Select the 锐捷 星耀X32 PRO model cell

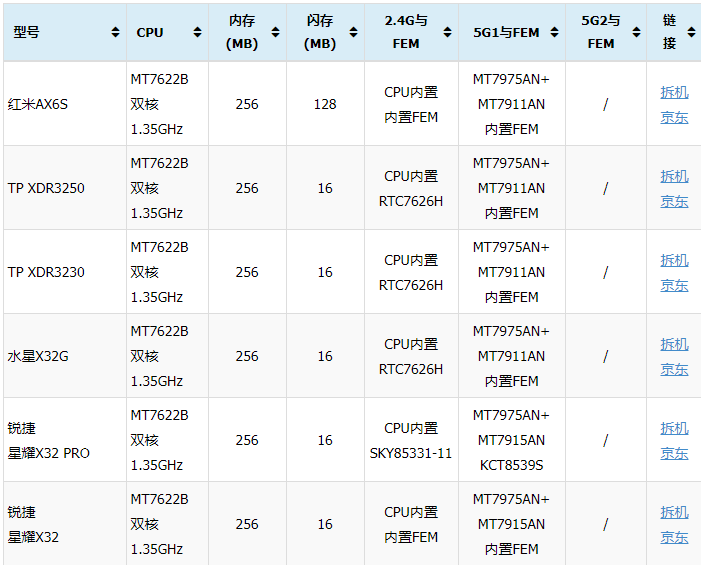pos(65,440)
